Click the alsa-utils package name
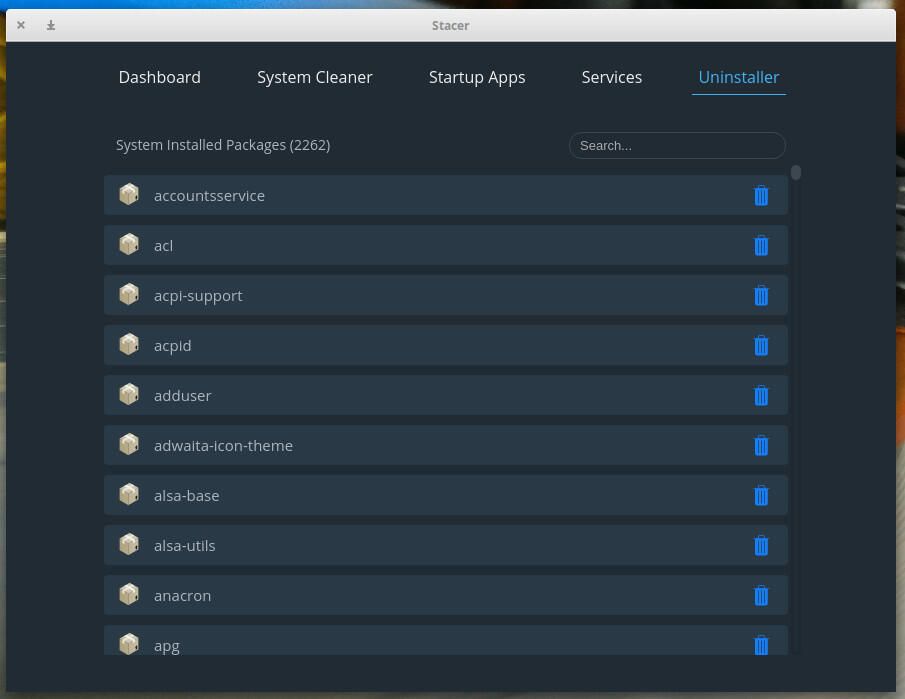905x699 pixels. [x=184, y=546]
